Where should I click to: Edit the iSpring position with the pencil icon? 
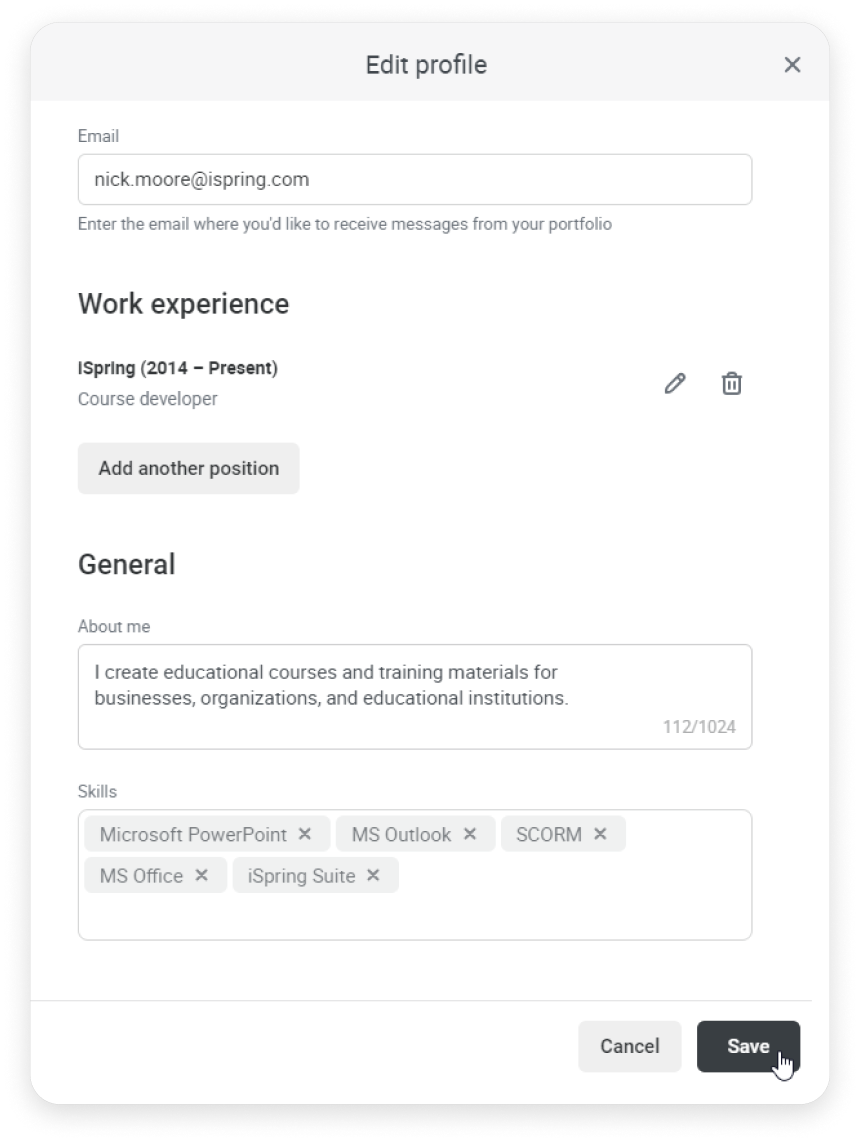[x=675, y=383]
